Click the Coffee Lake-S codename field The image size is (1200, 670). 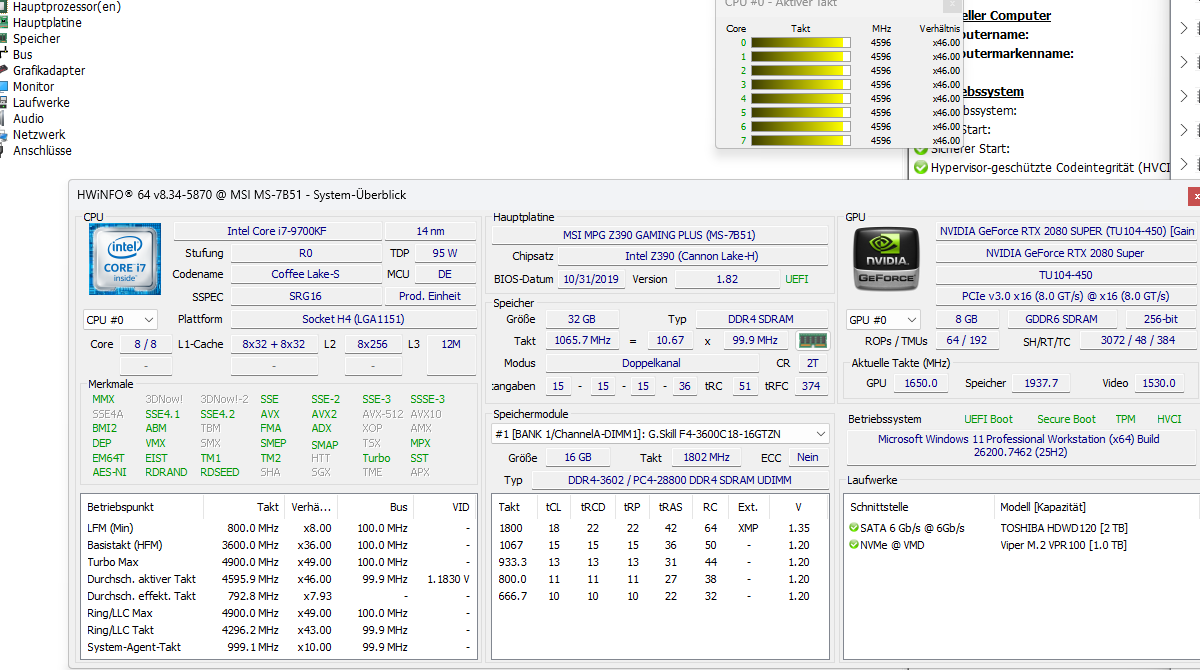tap(305, 274)
